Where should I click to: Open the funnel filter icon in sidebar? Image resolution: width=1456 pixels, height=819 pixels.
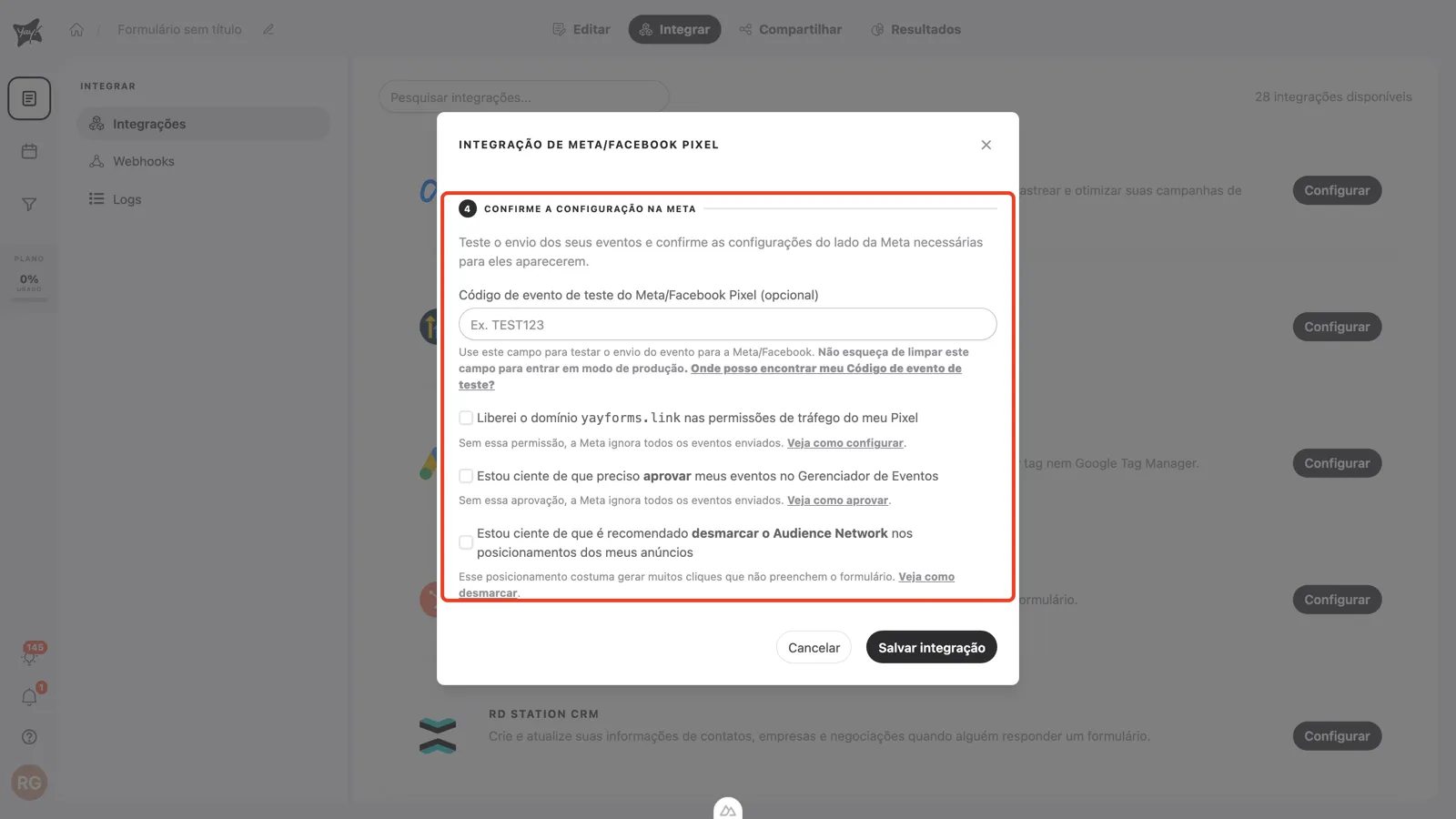(29, 205)
